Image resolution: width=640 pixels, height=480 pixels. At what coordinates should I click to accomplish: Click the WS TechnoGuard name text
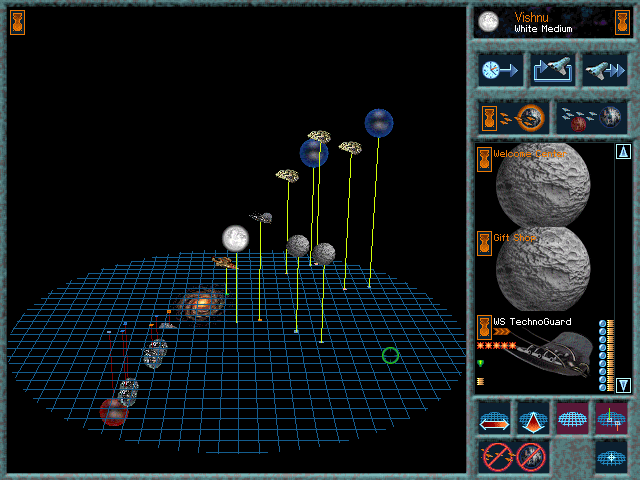point(532,322)
